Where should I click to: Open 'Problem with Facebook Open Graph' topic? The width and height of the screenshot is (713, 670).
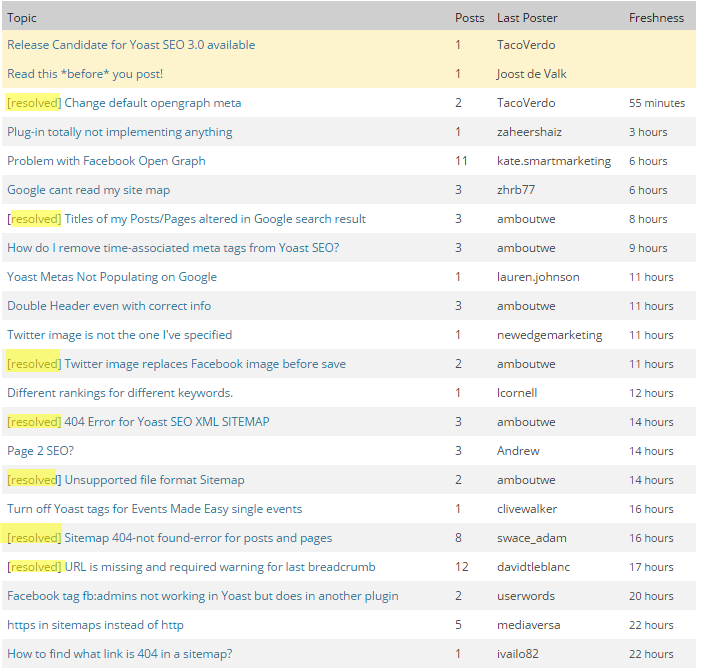pos(106,161)
